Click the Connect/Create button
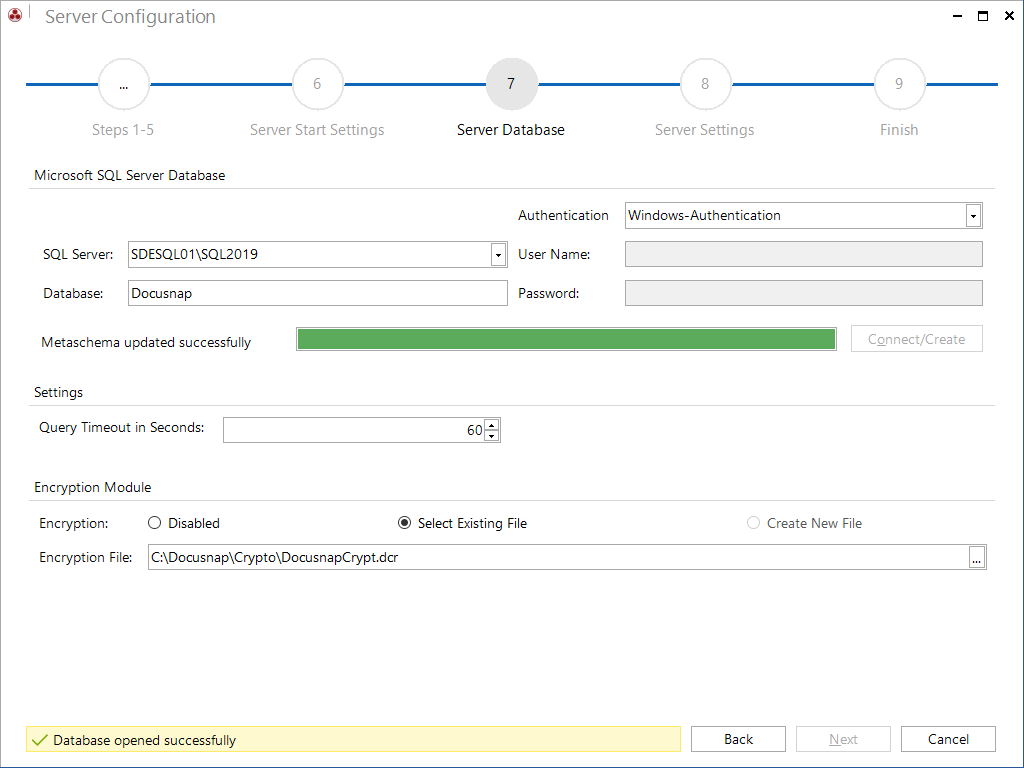1024x768 pixels. tap(916, 339)
